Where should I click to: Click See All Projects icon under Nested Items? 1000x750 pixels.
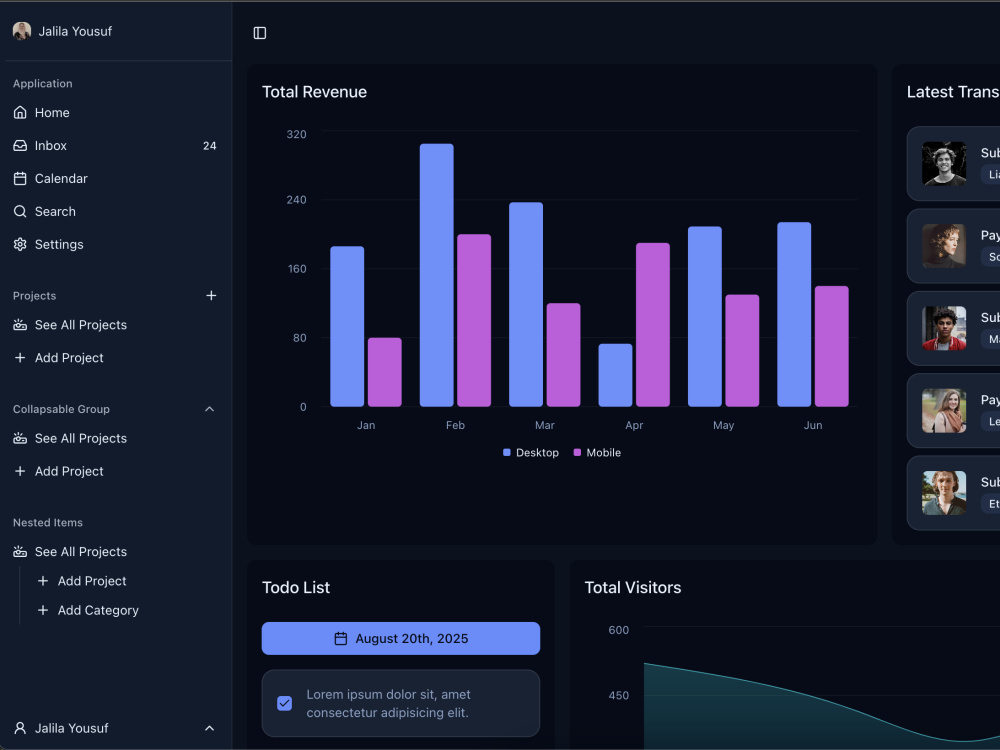point(20,552)
